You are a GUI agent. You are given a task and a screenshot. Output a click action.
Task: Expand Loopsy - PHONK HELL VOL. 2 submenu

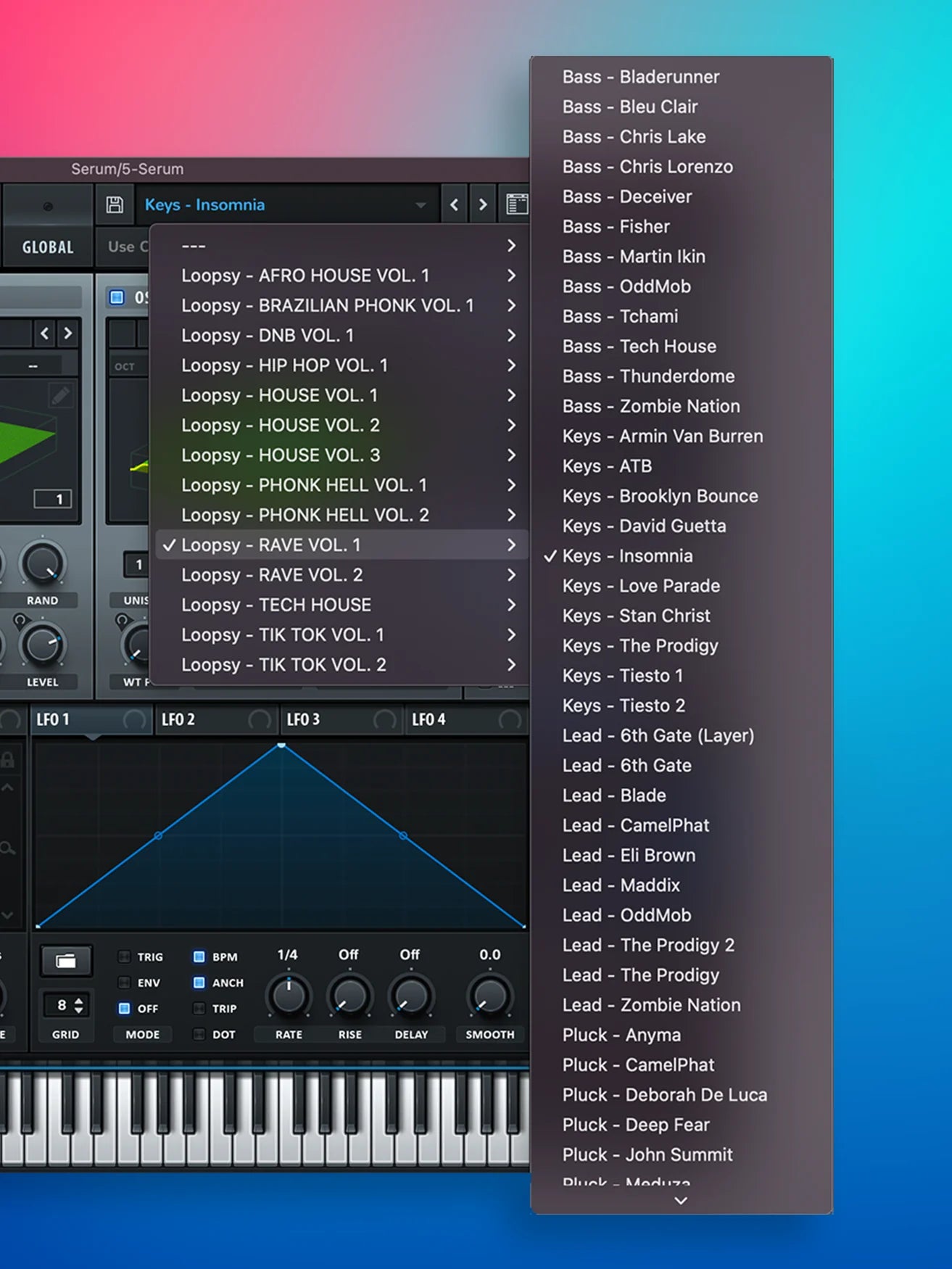click(341, 515)
